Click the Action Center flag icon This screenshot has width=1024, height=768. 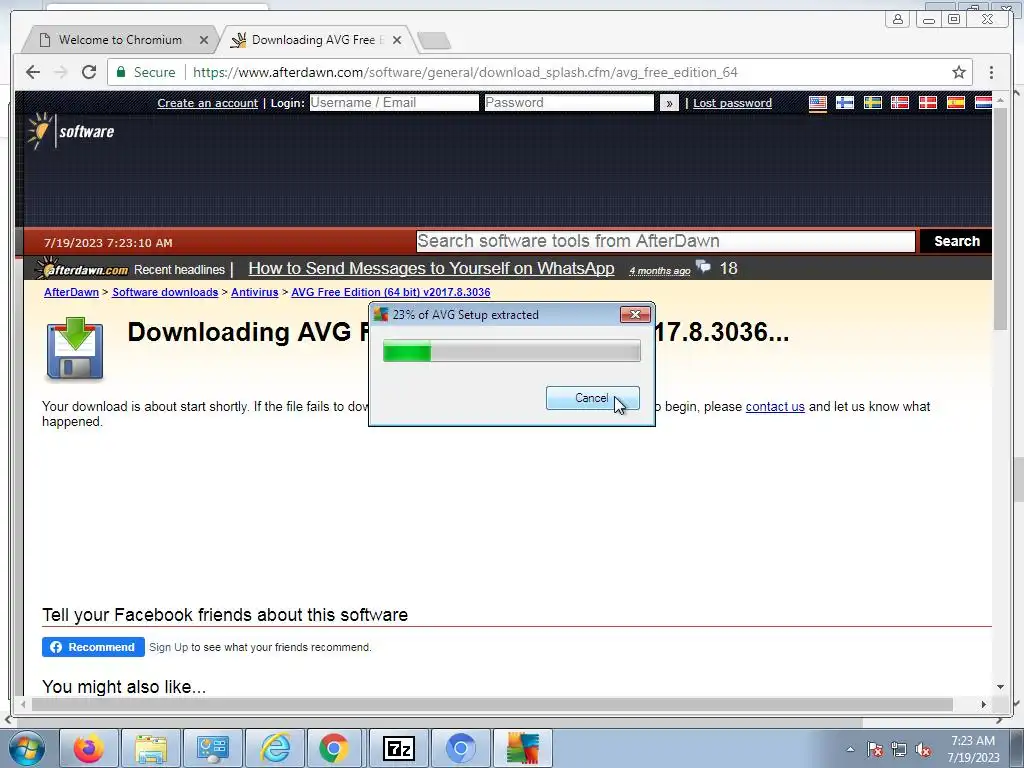click(x=874, y=749)
